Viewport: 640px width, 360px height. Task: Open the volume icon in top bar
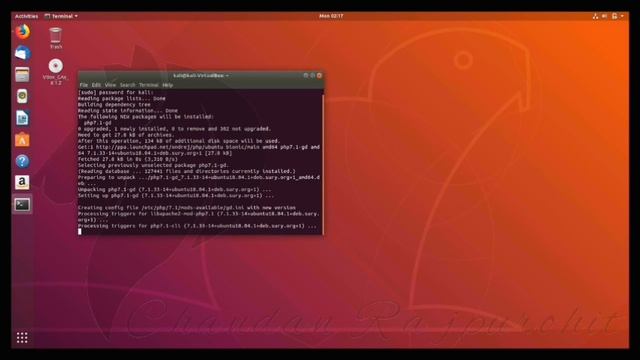coord(604,16)
